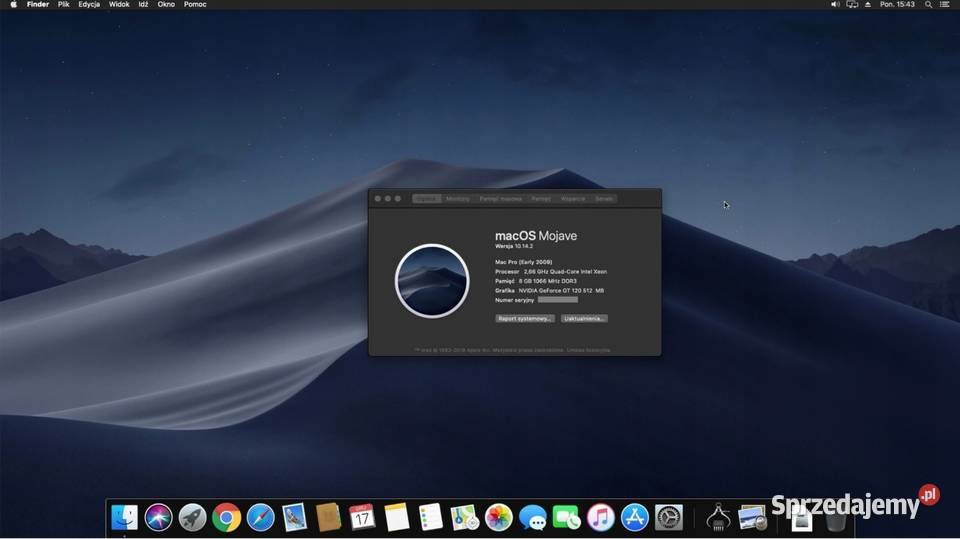The height and width of the screenshot is (539, 960).
Task: Switch to the Serwis tab
Action: tap(604, 198)
